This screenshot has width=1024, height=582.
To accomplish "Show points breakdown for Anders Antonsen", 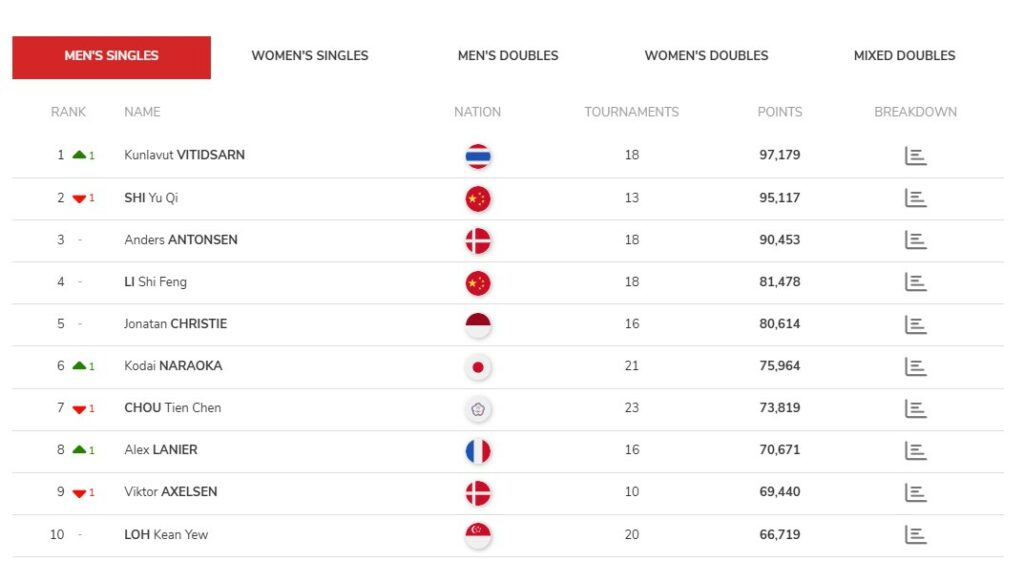I will point(915,240).
